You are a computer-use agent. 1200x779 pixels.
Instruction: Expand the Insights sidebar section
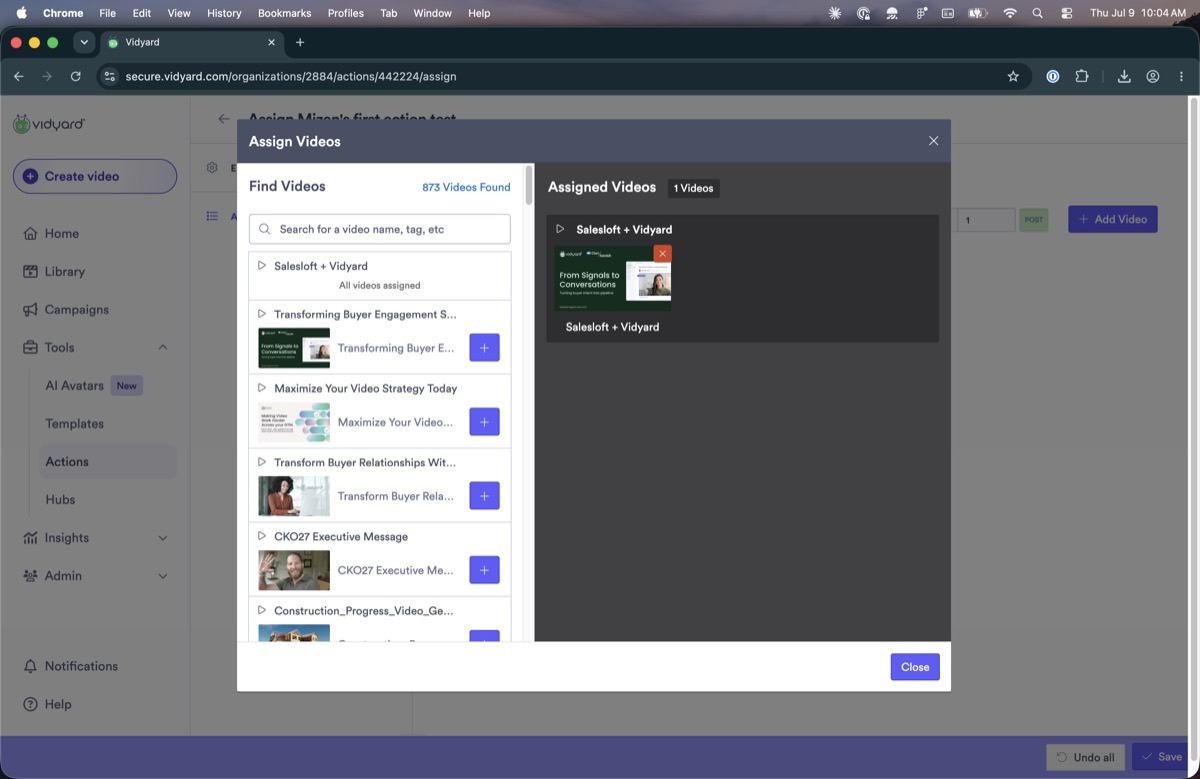(163, 537)
